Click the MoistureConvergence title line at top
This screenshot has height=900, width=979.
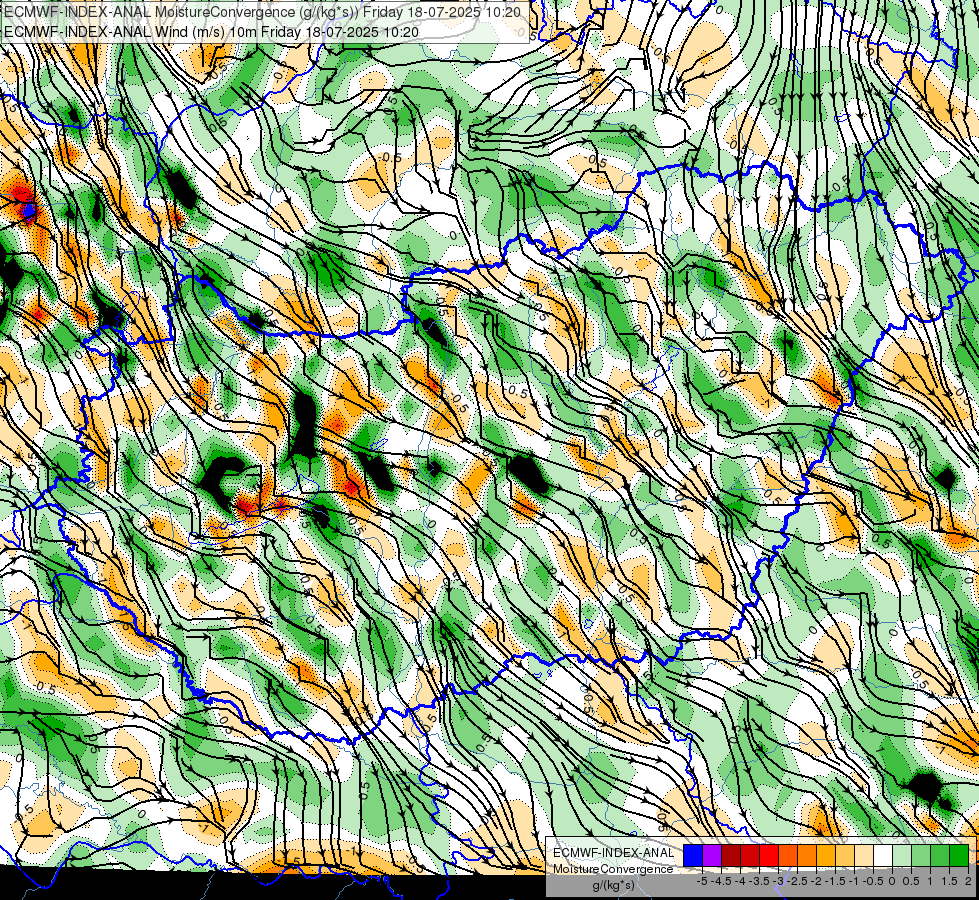click(262, 11)
